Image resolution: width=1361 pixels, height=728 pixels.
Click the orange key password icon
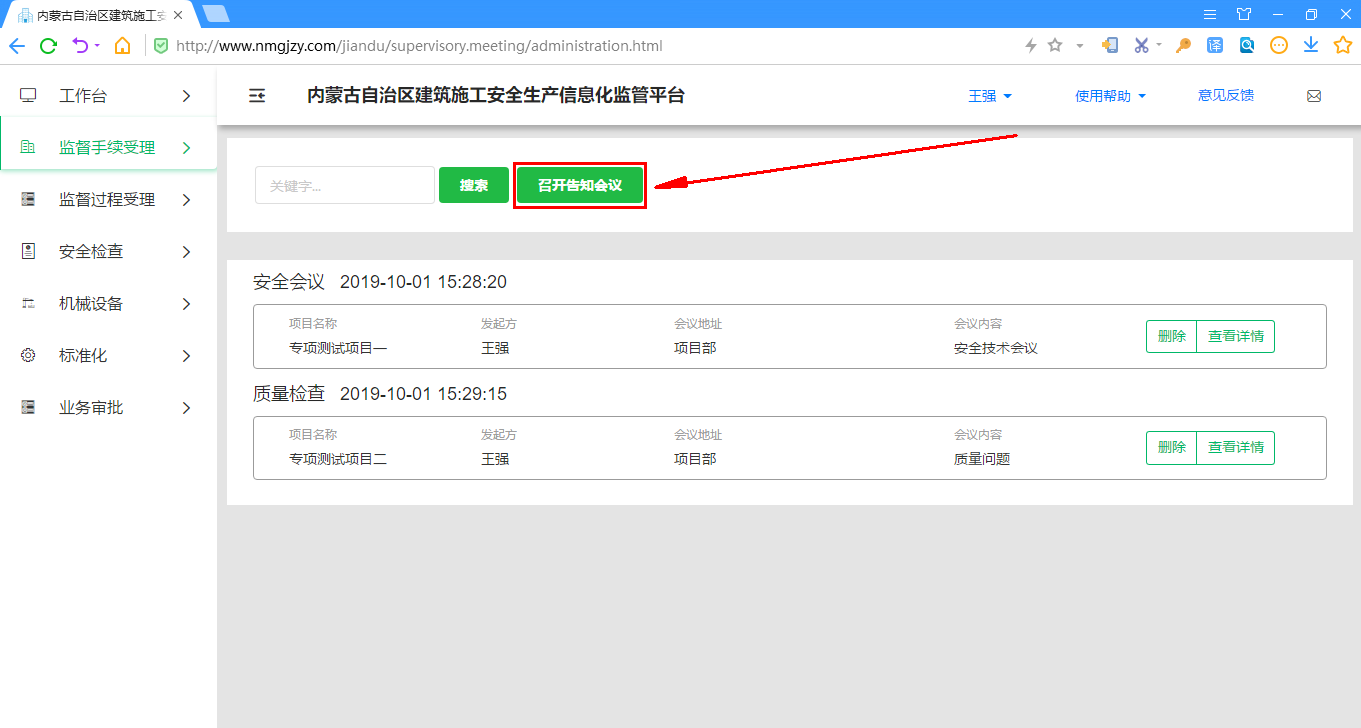coord(1183,46)
